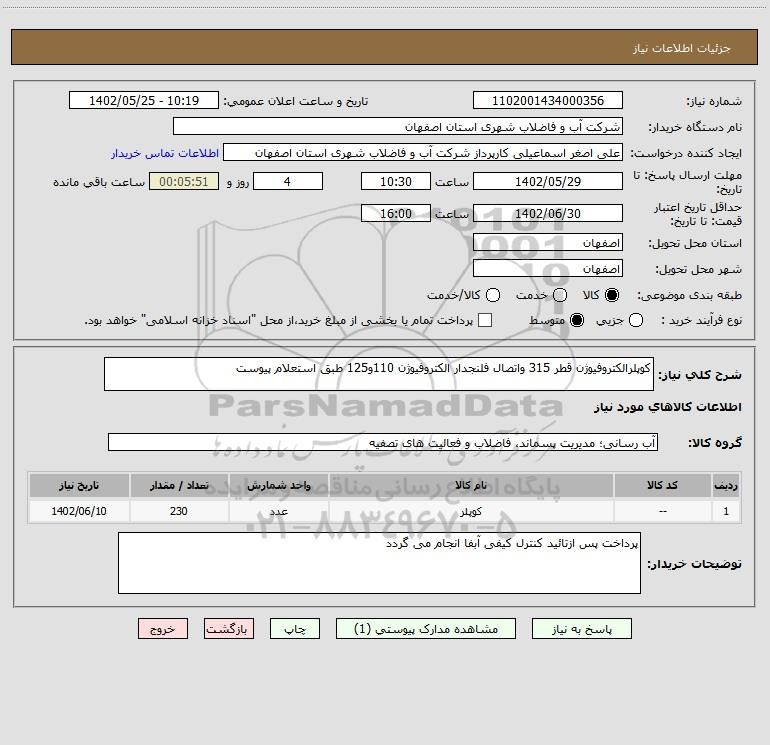Click the quantity cell 230
Image resolution: width=770 pixels, height=745 pixels.
pos(179,511)
